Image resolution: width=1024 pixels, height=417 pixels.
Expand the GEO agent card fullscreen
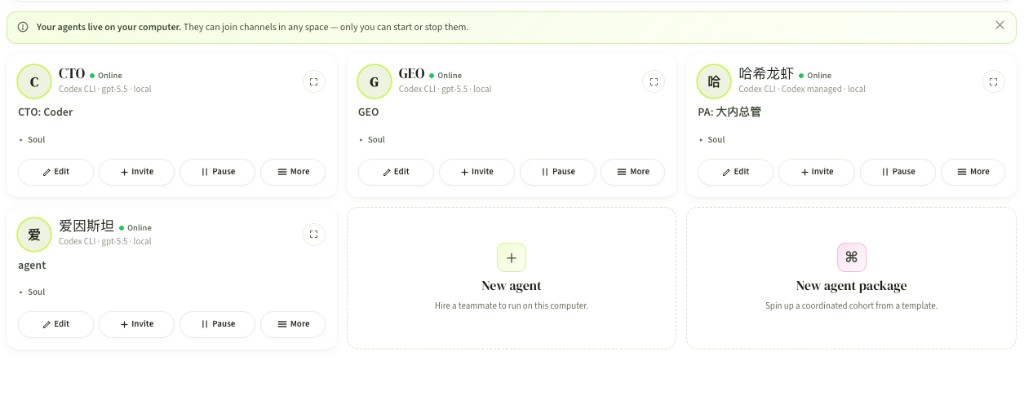coord(654,82)
